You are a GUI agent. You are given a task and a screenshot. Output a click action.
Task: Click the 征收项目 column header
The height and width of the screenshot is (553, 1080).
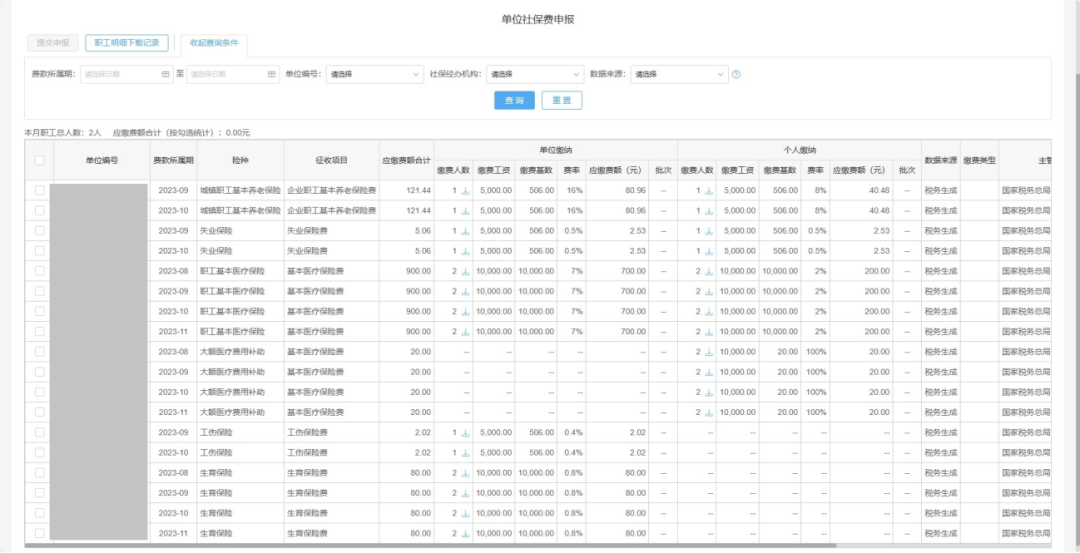click(x=331, y=160)
